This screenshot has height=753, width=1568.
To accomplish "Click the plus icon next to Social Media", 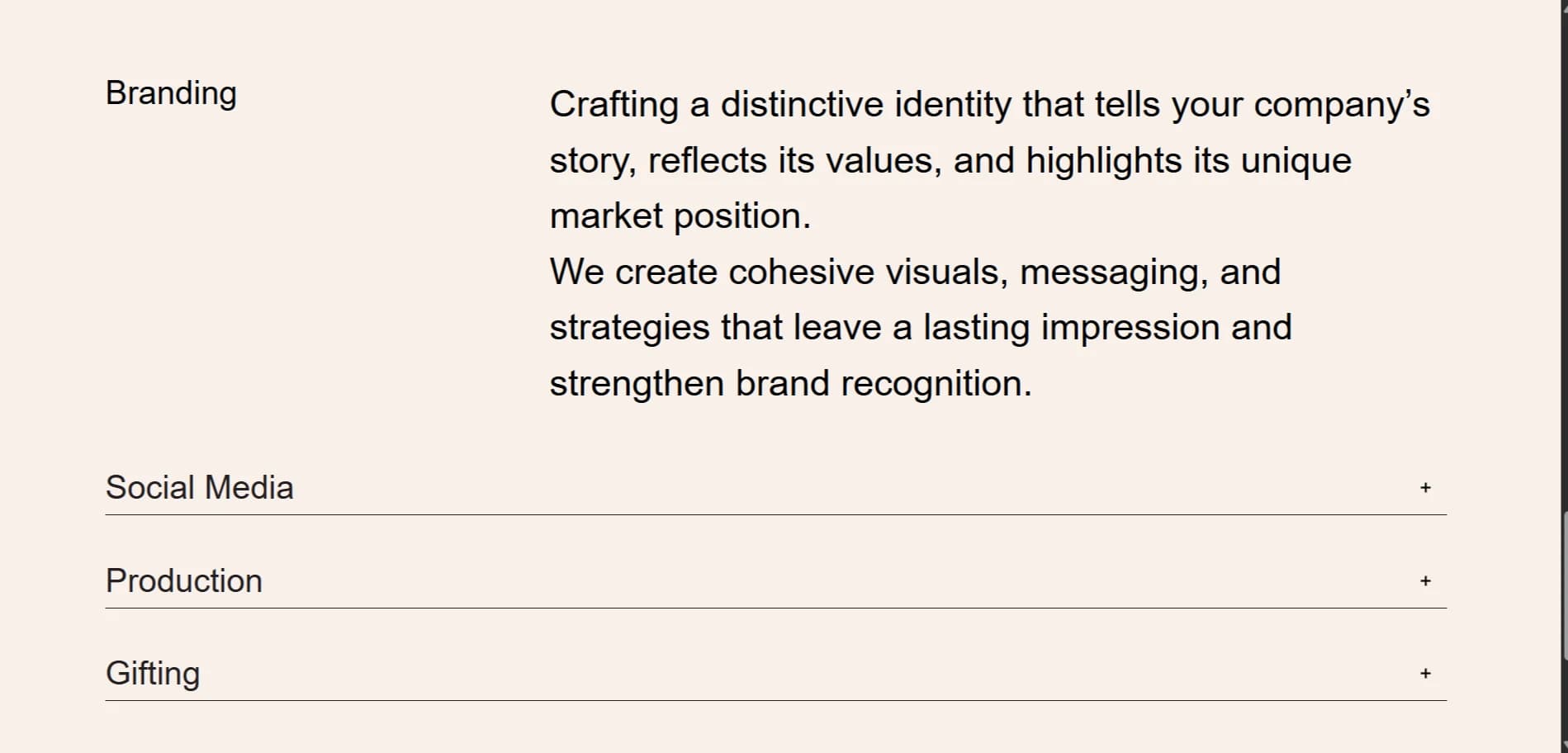I will 1426,488.
